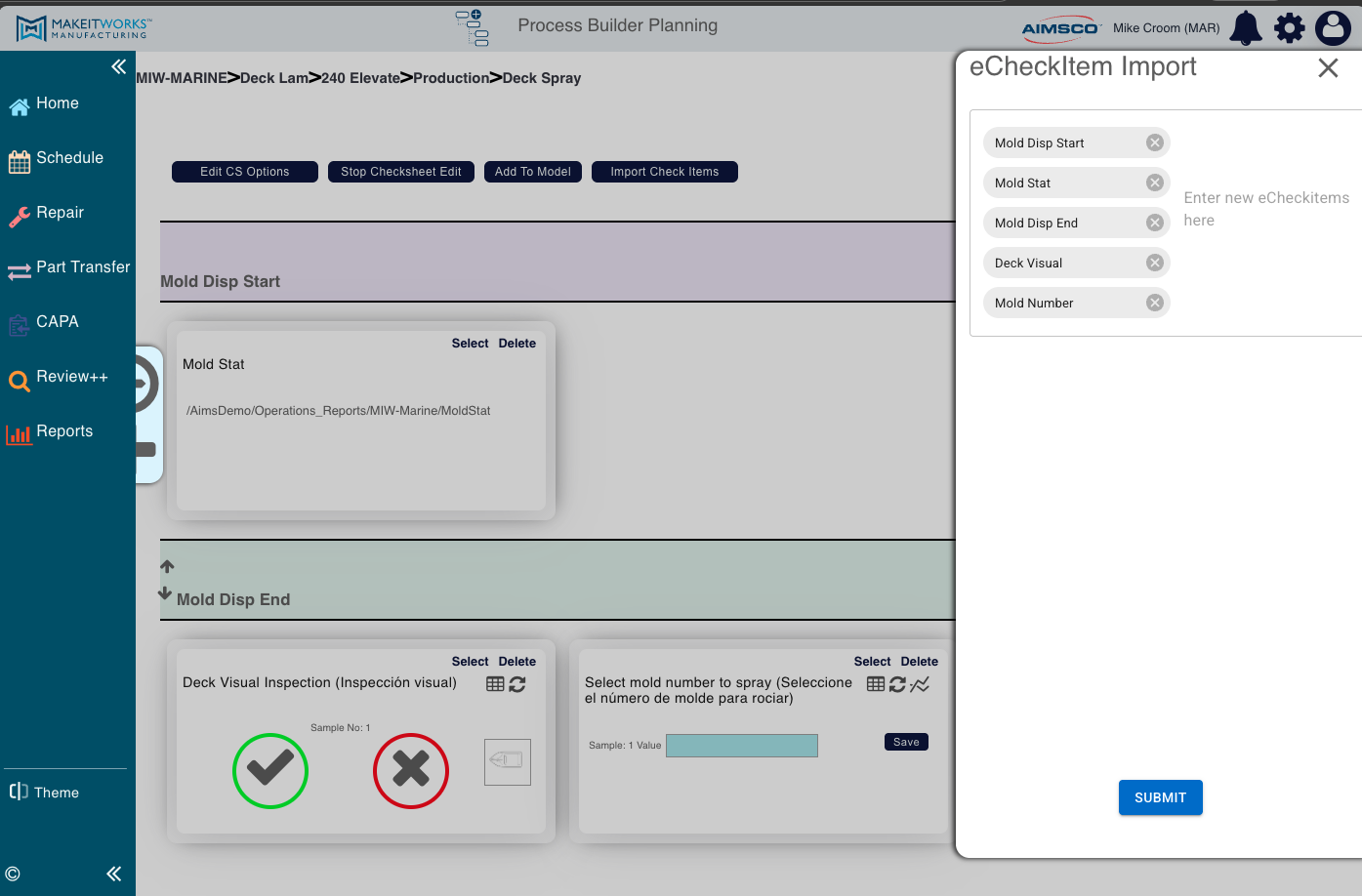This screenshot has height=896, width=1362.
Task: Remove the Deck Visual chip
Action: (1155, 263)
